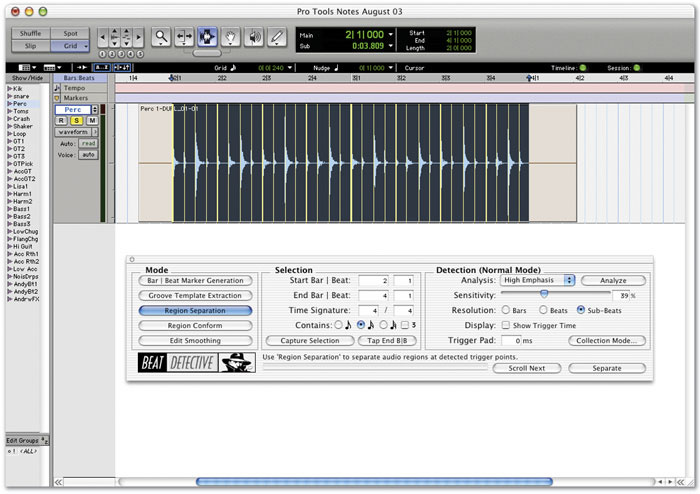Viewport: 700px width, 494px height.
Task: Open the Analysis High Emphasis dropdown
Action: (538, 280)
